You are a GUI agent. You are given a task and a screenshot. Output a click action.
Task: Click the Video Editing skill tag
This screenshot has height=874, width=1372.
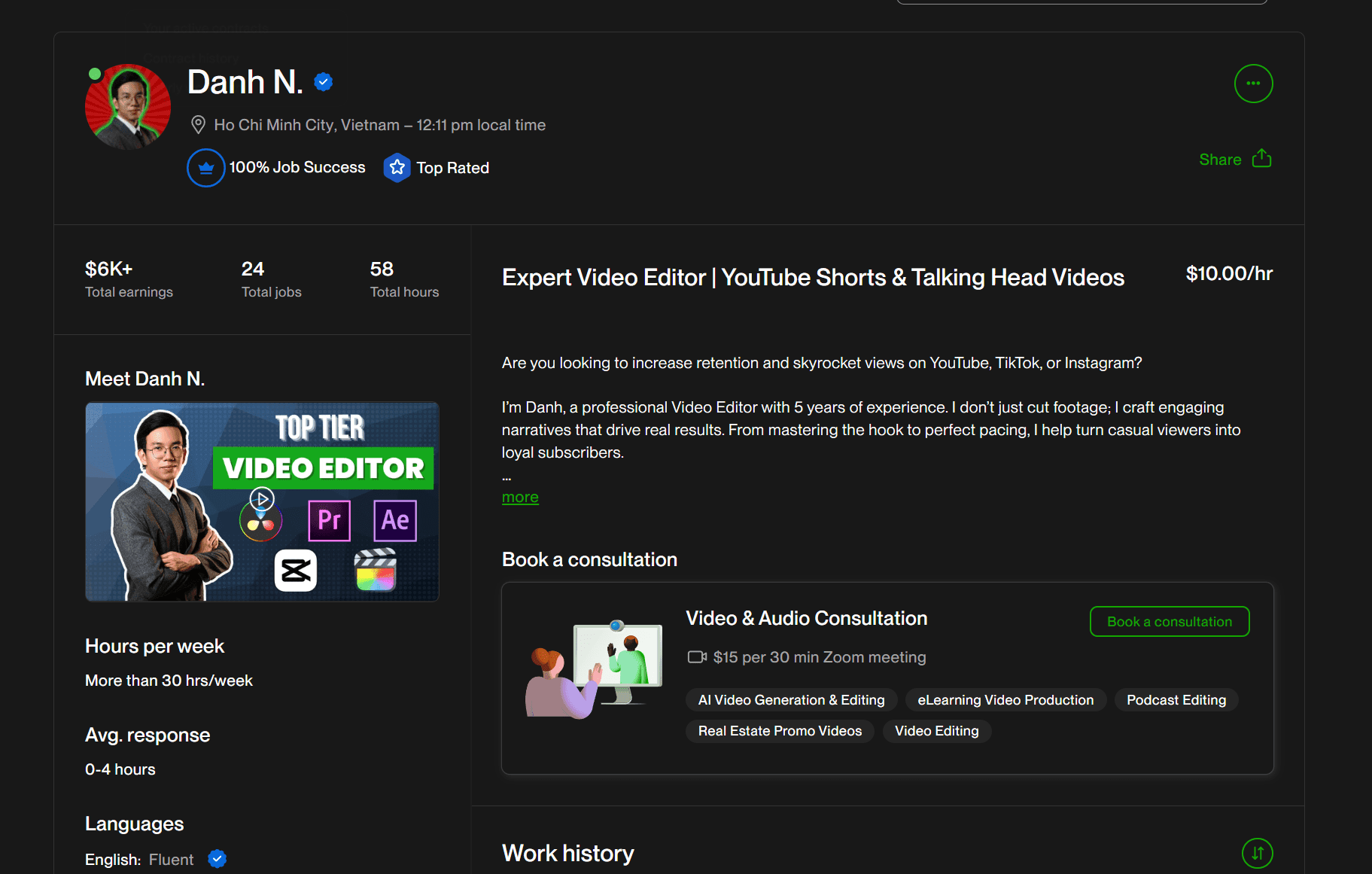point(936,731)
